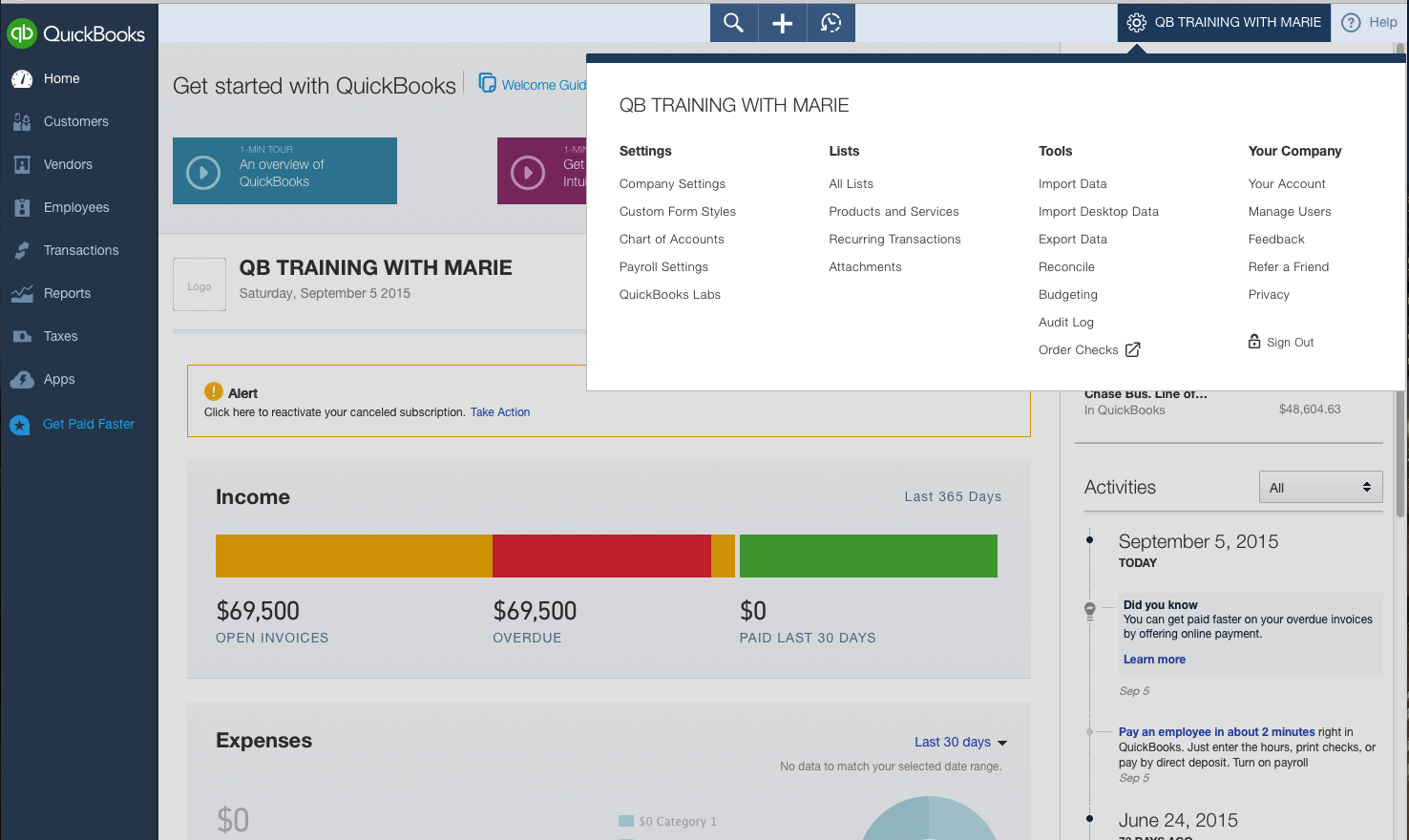Screen dimensions: 1409x840
Task: Click the Home speedometer icon
Action: click(22, 79)
